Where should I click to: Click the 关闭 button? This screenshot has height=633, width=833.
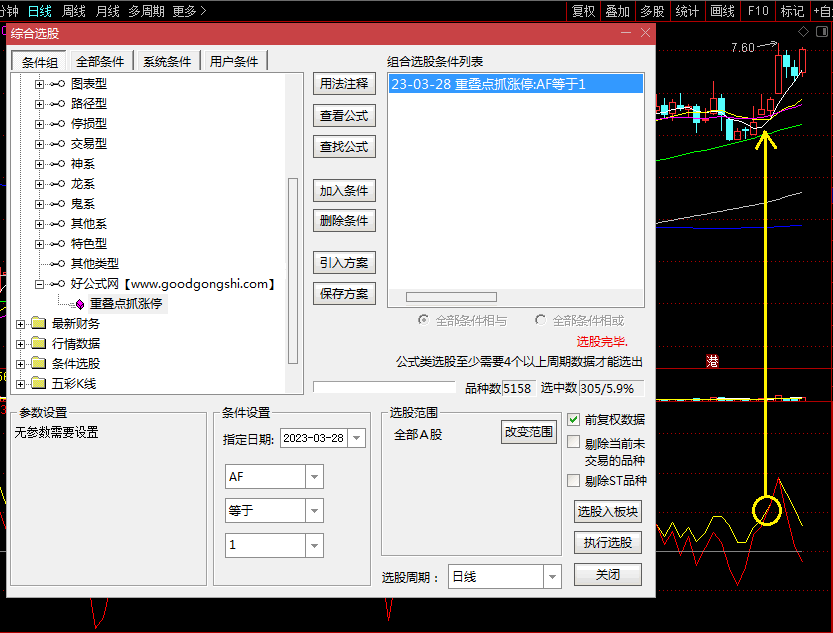[x=608, y=575]
